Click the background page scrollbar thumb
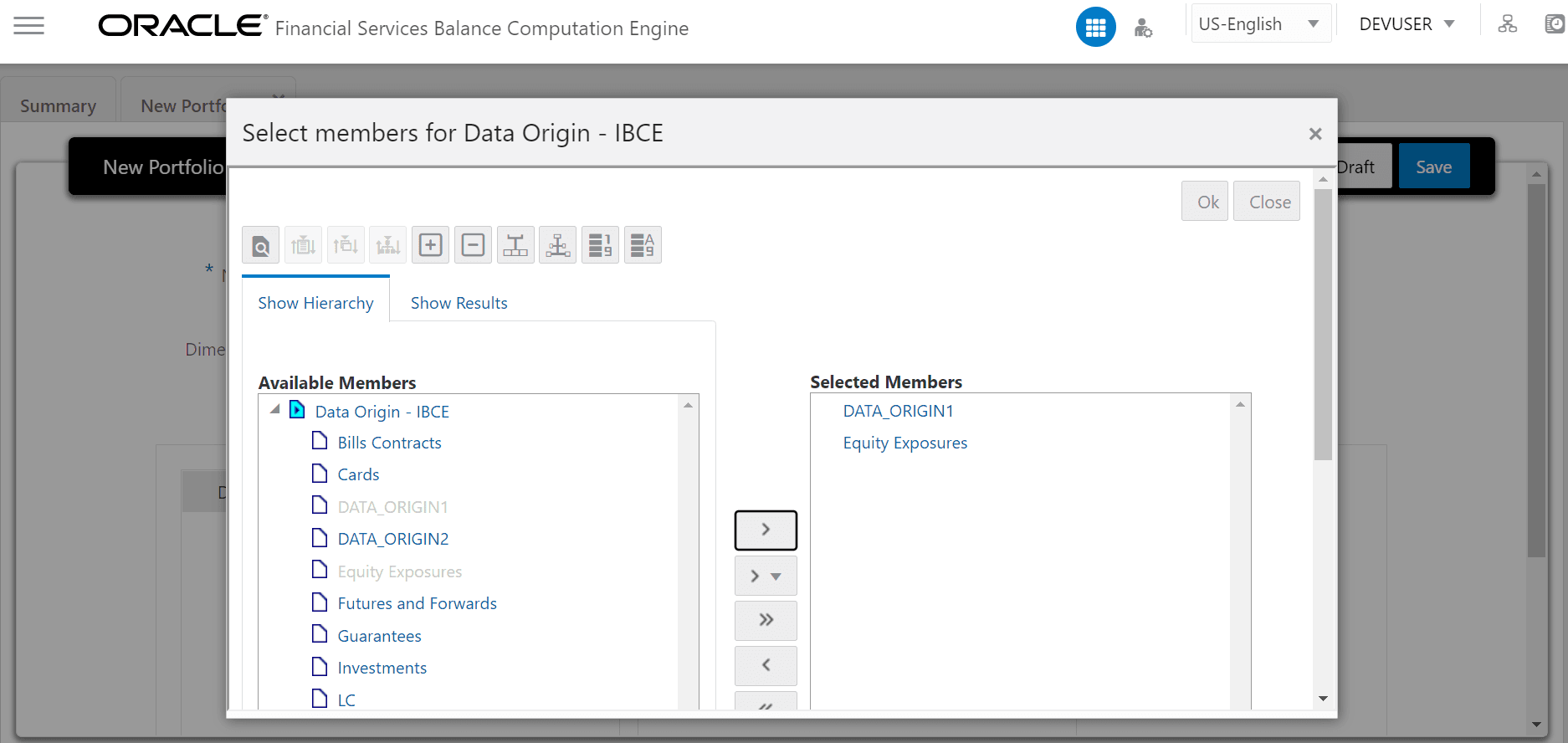1568x743 pixels. [1536, 370]
